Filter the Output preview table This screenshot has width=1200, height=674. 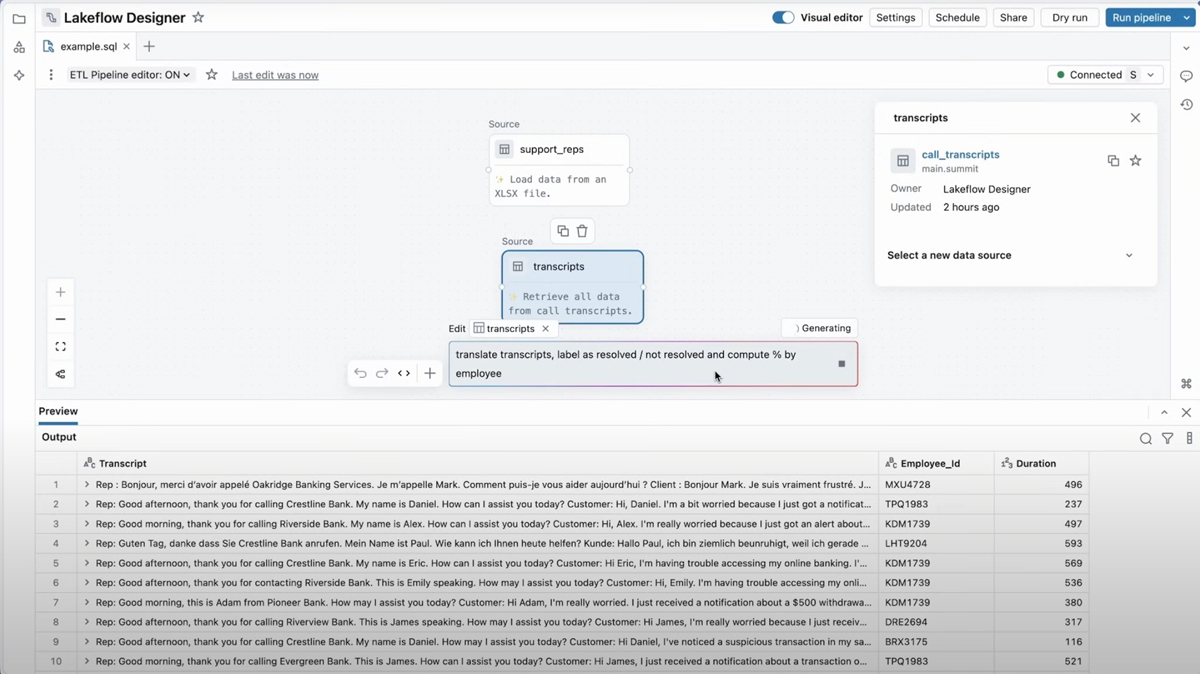click(1167, 438)
